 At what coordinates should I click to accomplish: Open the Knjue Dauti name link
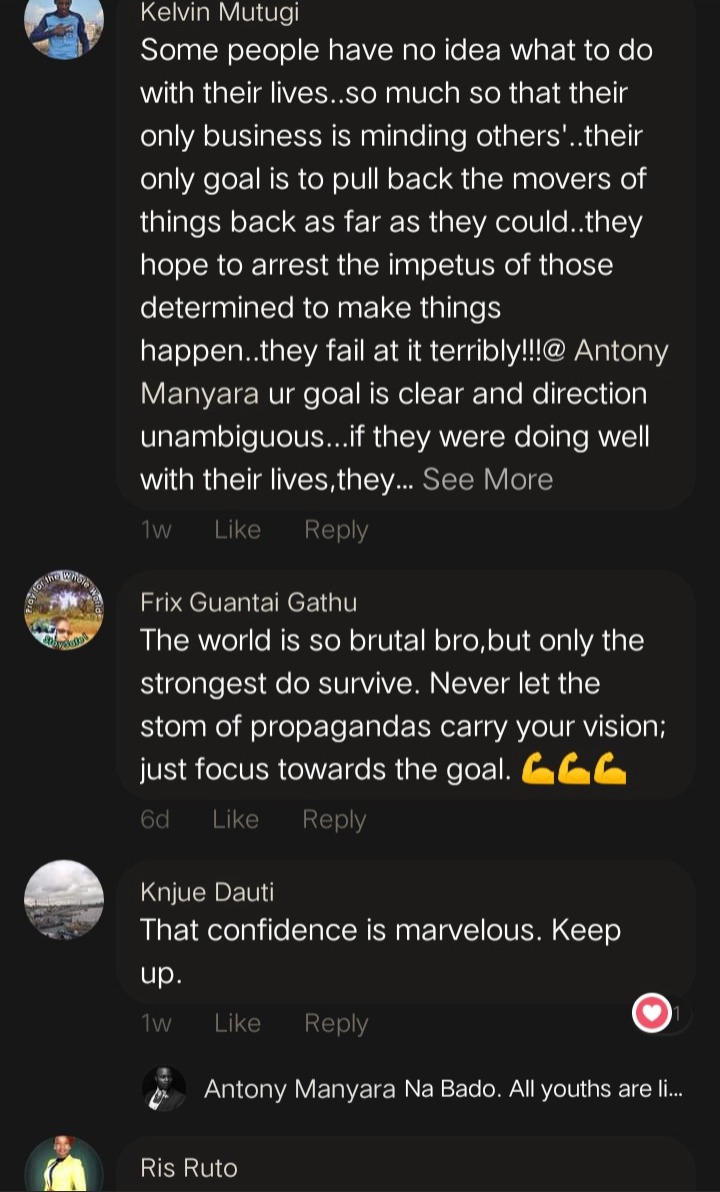(207, 892)
